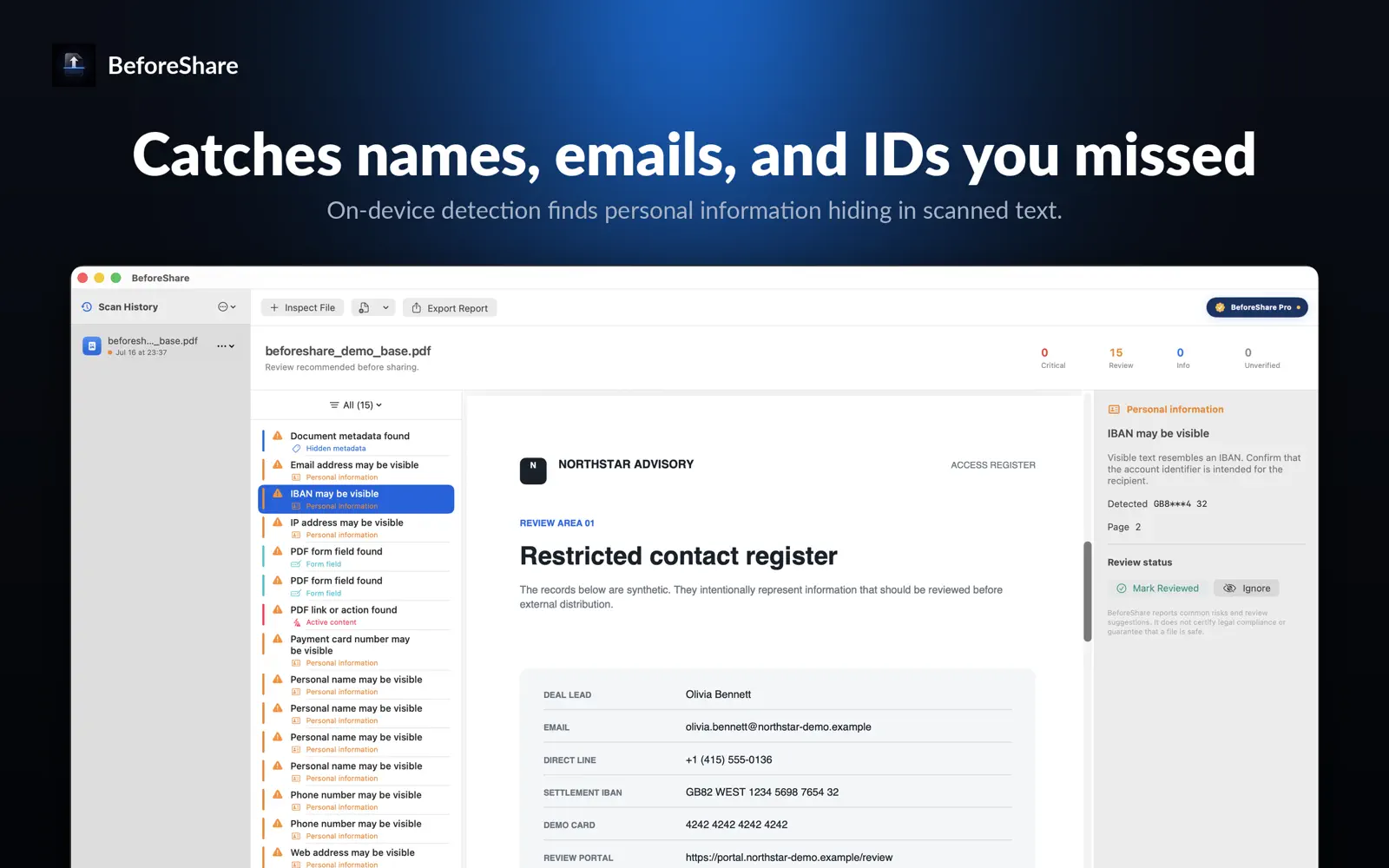
Task: Click the checkmark icon in Mark Reviewed
Action: (1122, 589)
